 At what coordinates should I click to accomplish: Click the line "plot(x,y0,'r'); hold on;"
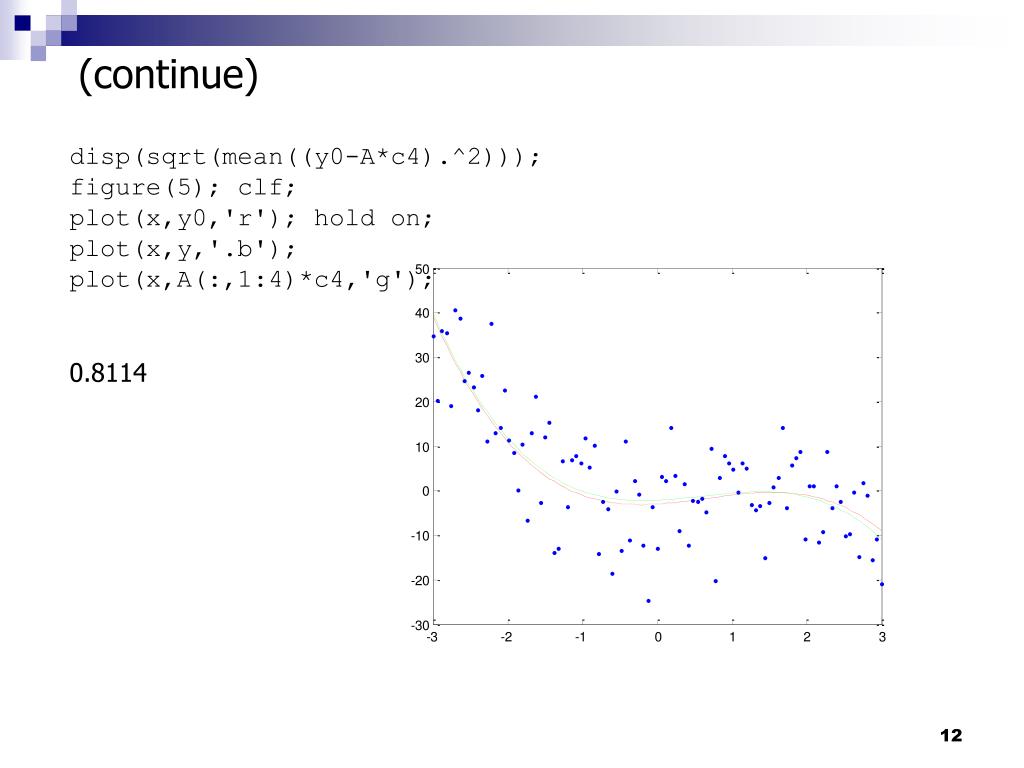pos(251,219)
